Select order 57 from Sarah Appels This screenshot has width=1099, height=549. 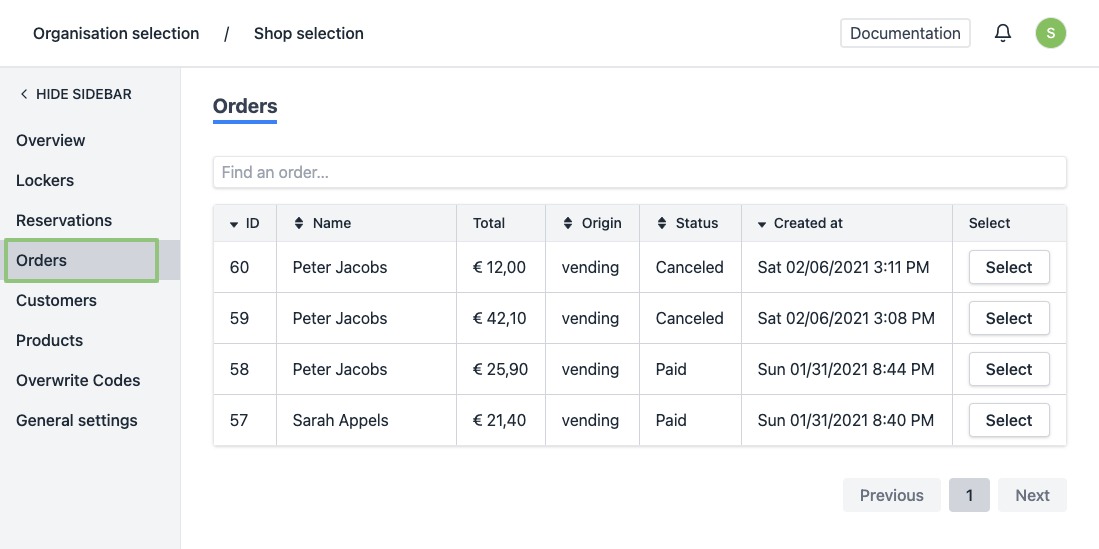1008,420
